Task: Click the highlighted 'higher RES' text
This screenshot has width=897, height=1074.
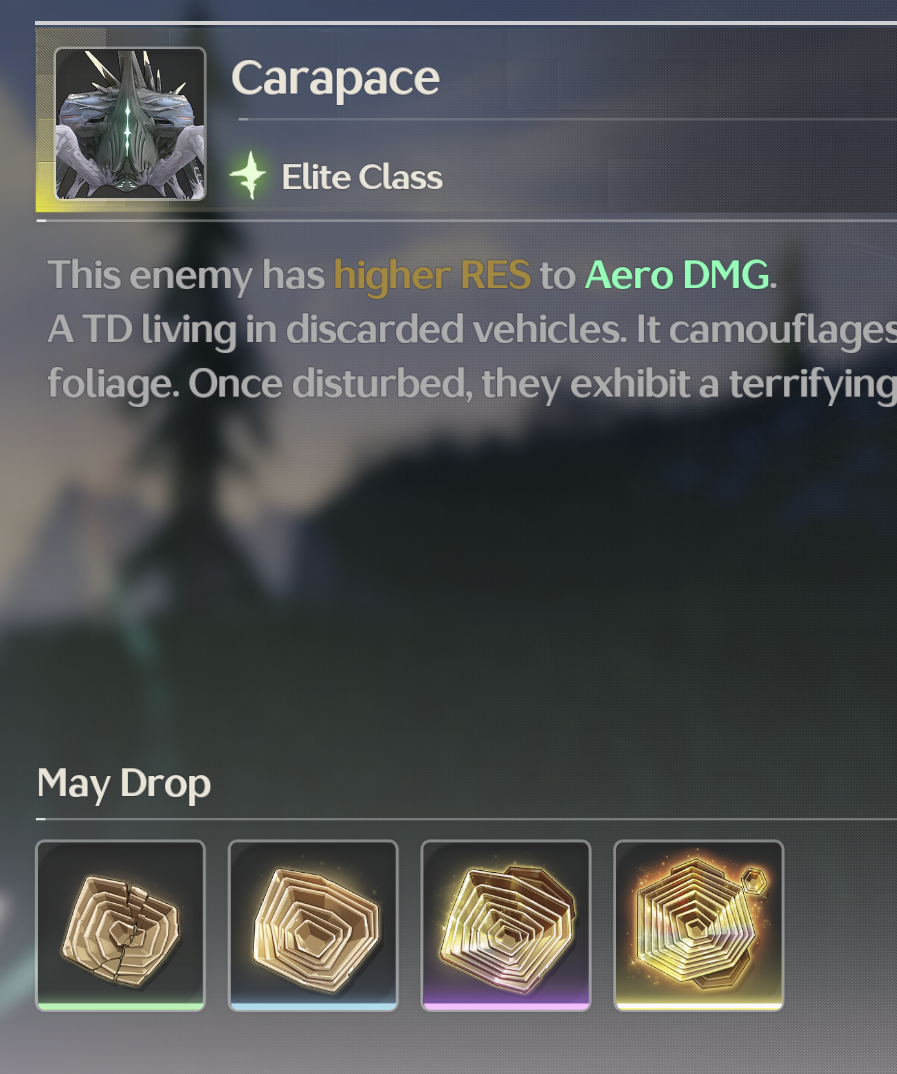Action: pyautogui.click(x=432, y=276)
